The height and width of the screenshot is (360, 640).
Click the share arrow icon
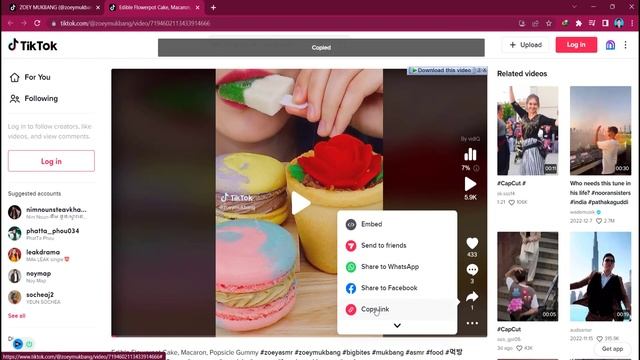click(x=472, y=296)
